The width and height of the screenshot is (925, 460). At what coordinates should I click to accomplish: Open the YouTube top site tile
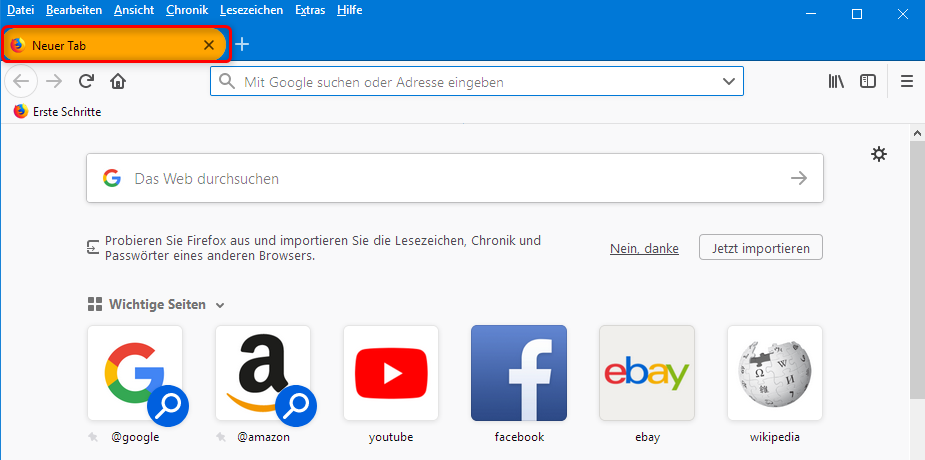[x=391, y=373]
